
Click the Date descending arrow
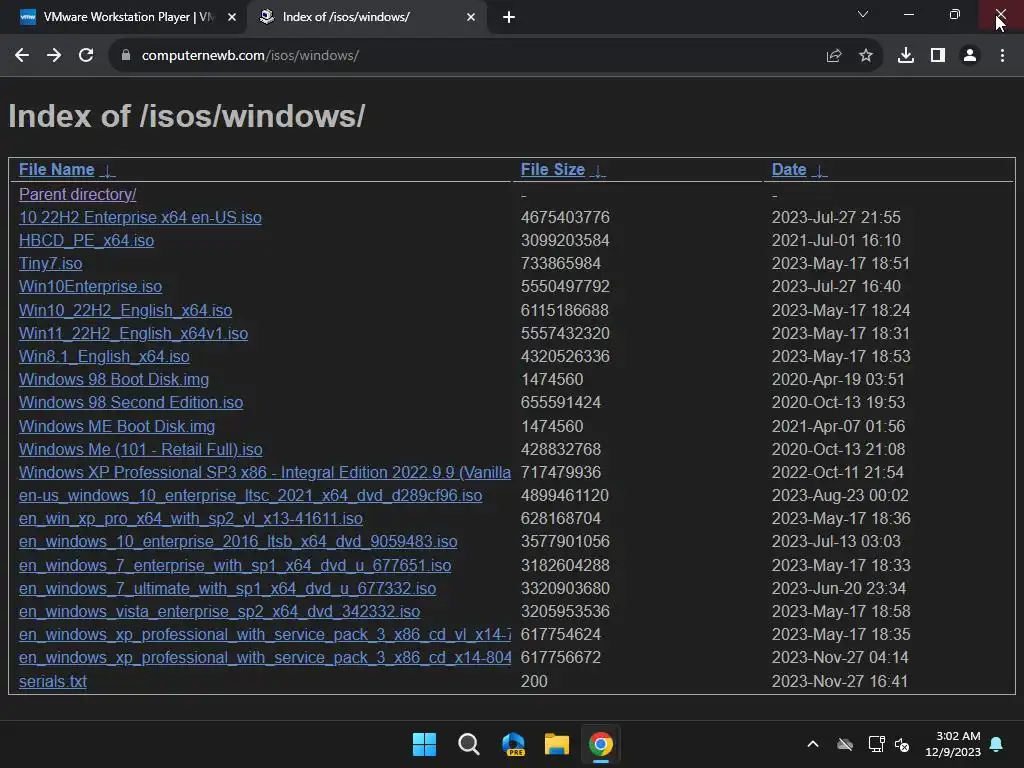[820, 171]
